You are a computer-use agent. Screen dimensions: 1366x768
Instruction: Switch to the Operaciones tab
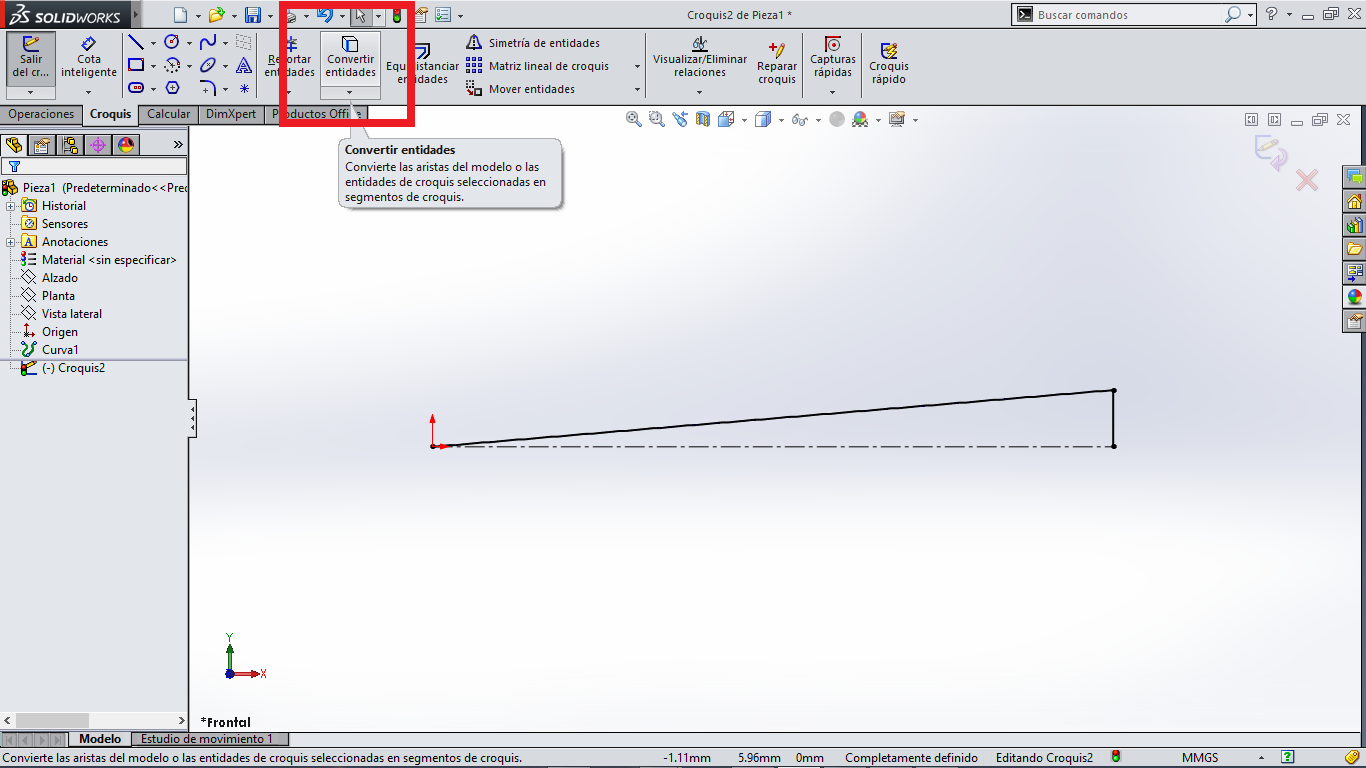[41, 114]
